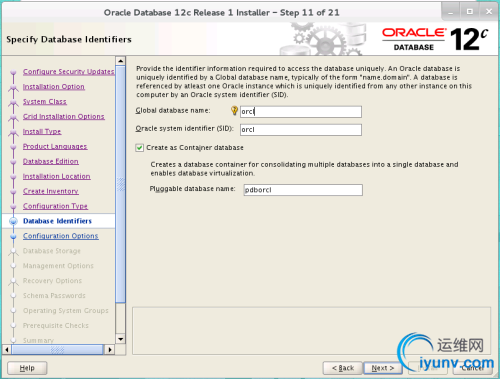Click the Next button
500x379 pixels.
coord(383,368)
